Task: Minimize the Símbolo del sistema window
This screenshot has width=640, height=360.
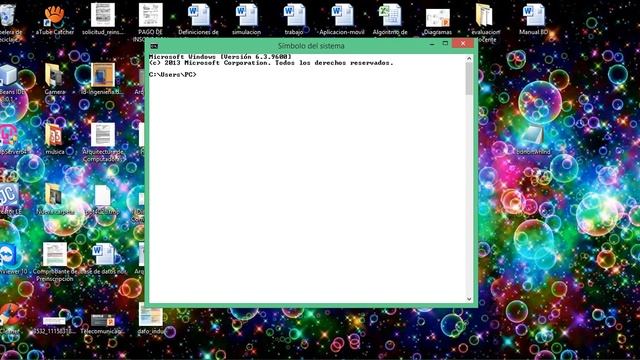Action: [x=432, y=44]
